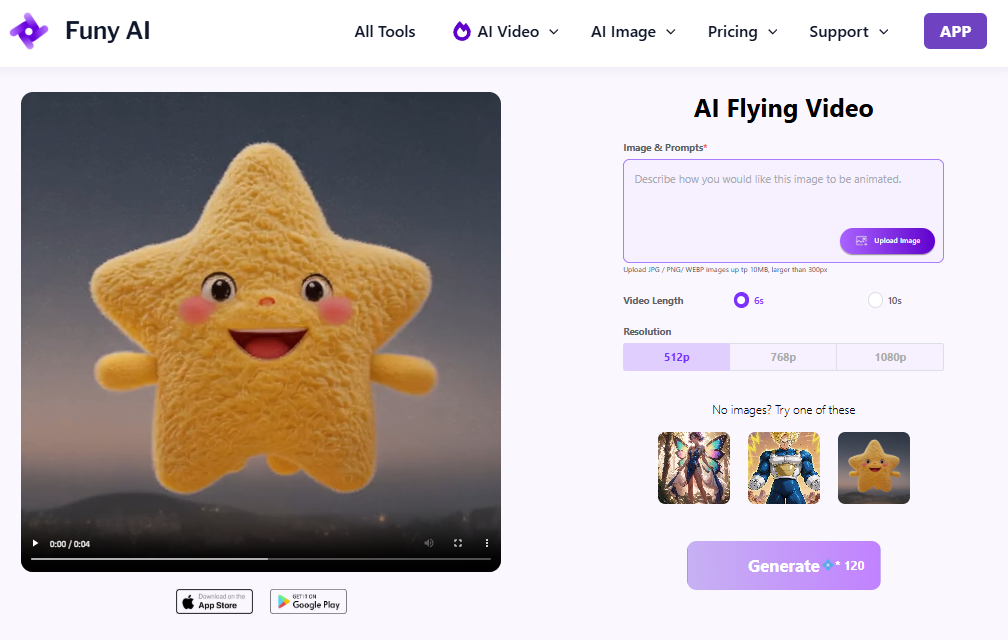
Task: Open the video player three-dot options menu
Action: tap(487, 542)
